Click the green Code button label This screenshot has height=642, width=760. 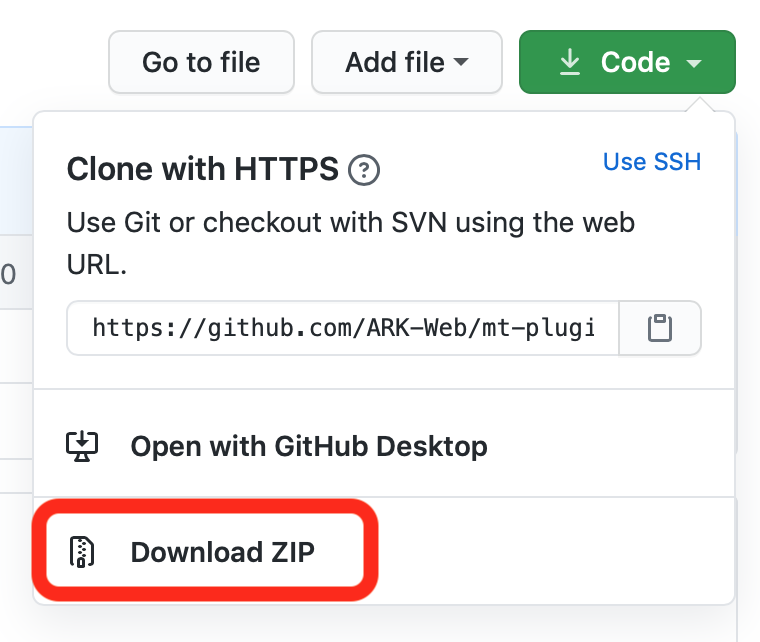click(635, 62)
